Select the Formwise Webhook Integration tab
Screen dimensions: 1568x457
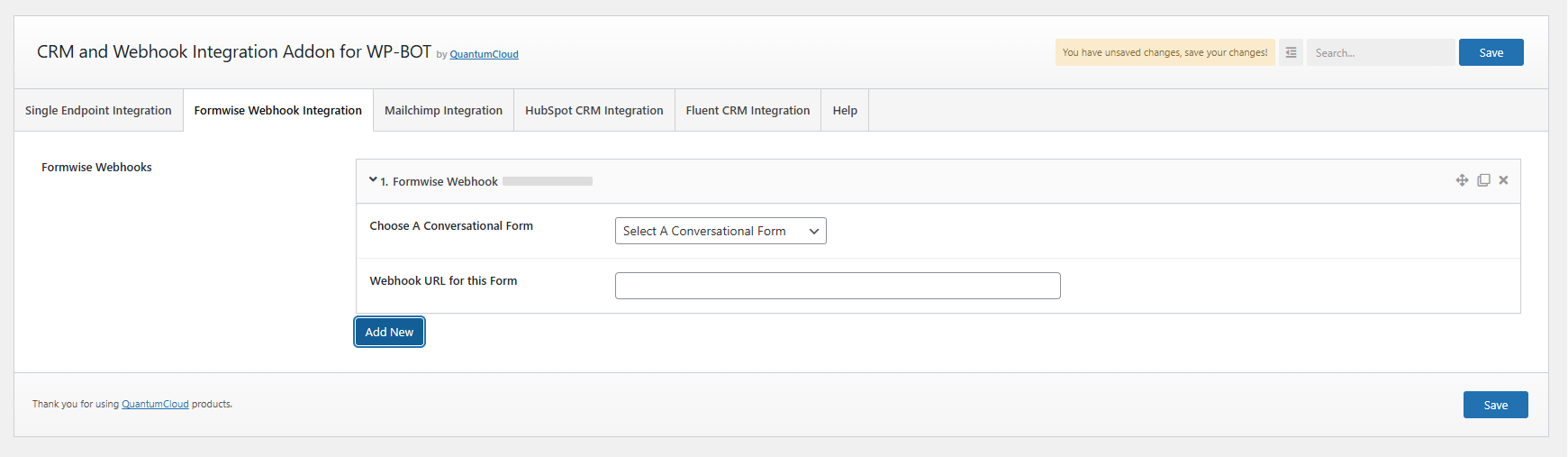[x=277, y=110]
